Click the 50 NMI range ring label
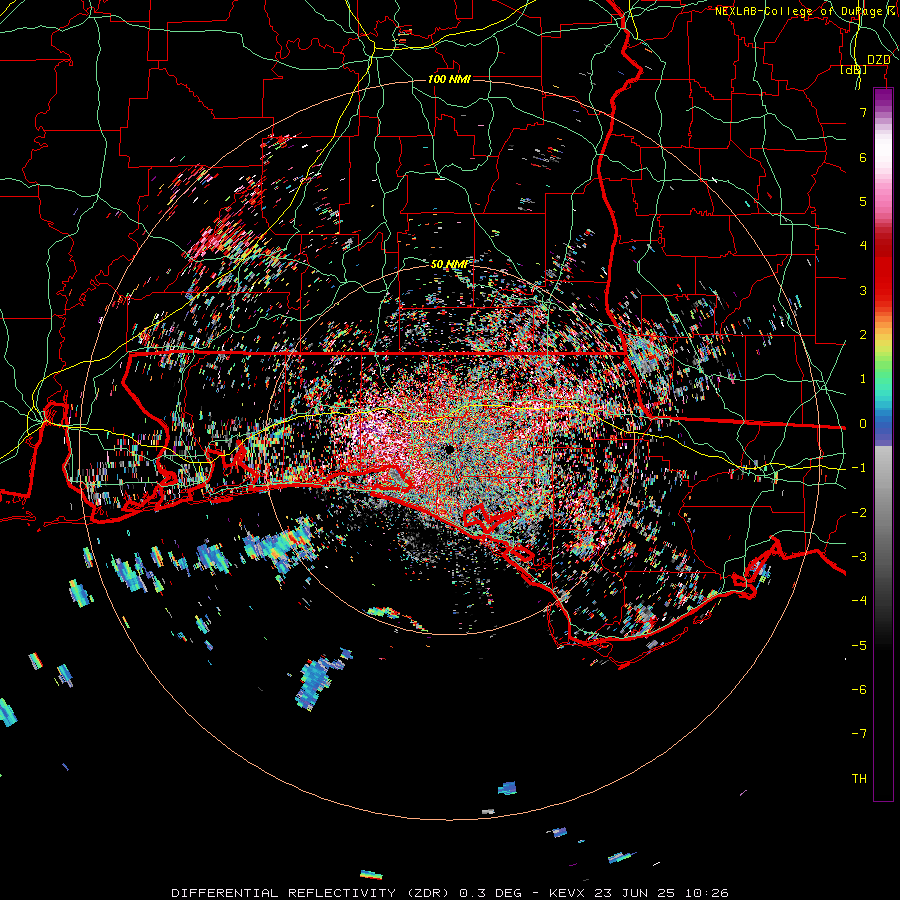The width and height of the screenshot is (900, 900). [449, 264]
